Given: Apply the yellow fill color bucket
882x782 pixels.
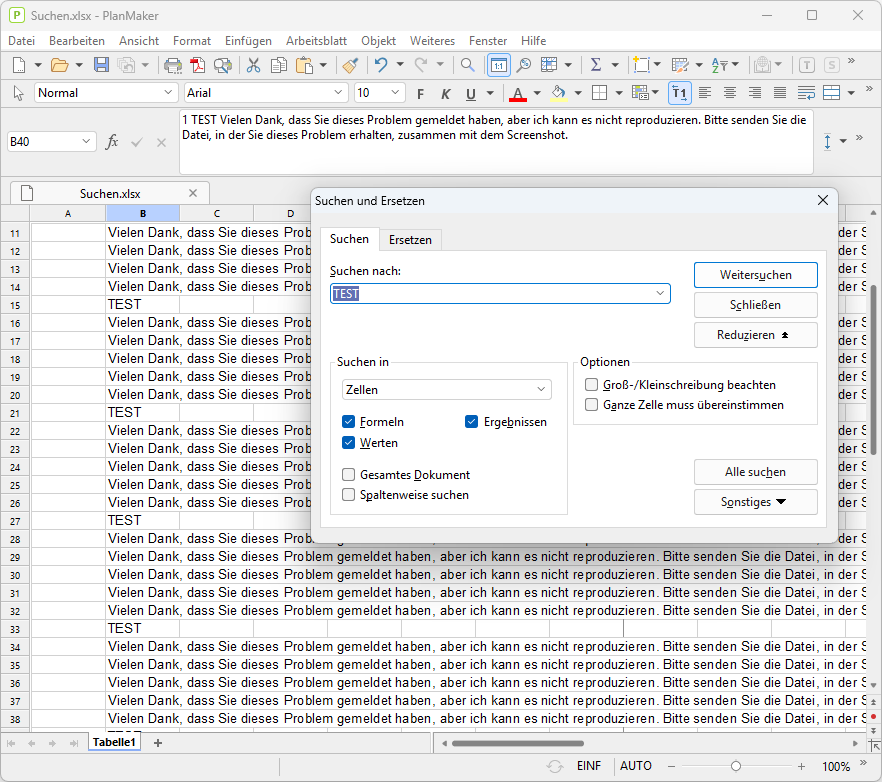Looking at the screenshot, I should tap(559, 94).
